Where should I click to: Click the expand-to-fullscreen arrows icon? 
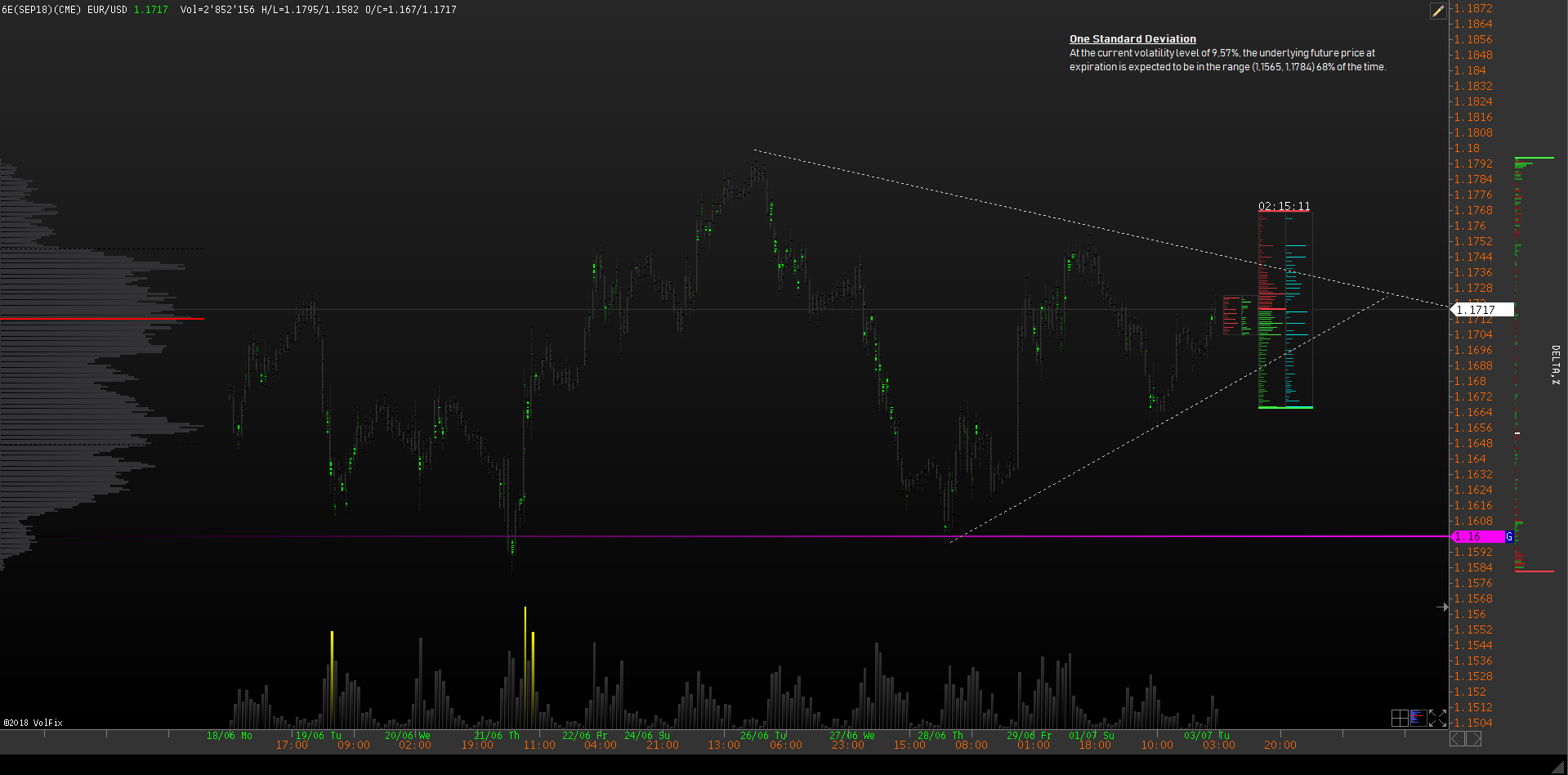(1438, 718)
